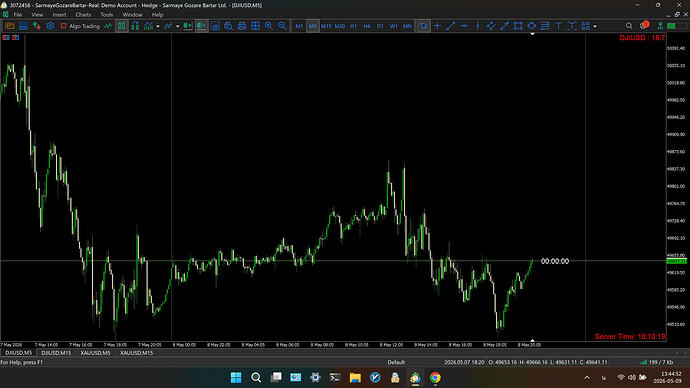Open line chart type dropdown arrow
The height and width of the screenshot is (388, 690).
point(158,26)
